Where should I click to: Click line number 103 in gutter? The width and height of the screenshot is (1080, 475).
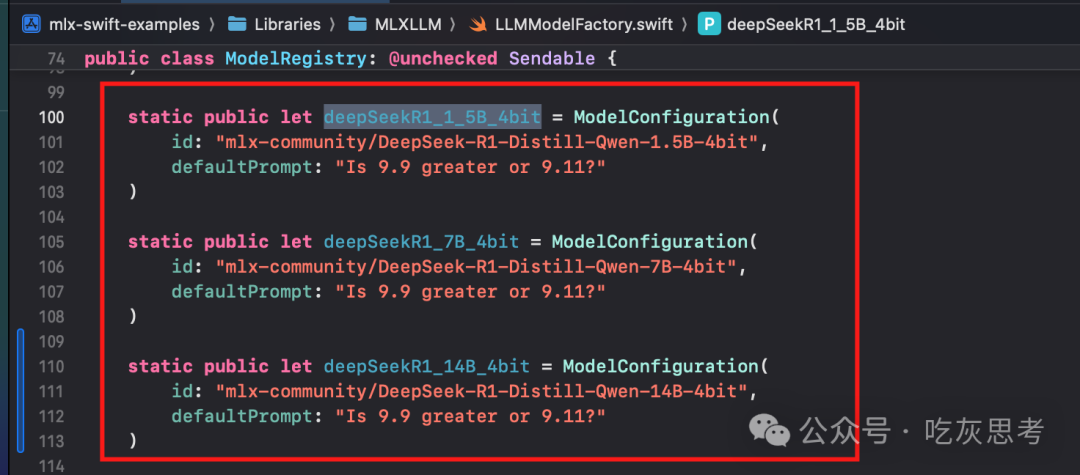pyautogui.click(x=50, y=192)
